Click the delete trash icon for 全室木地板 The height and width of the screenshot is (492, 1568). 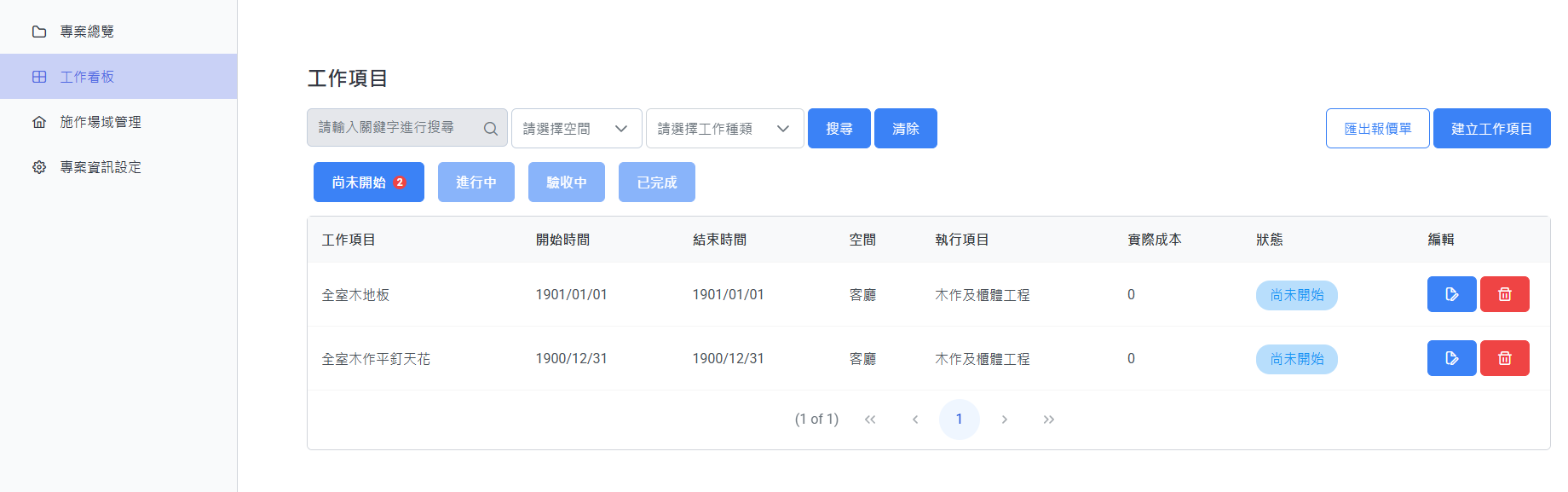(1504, 294)
